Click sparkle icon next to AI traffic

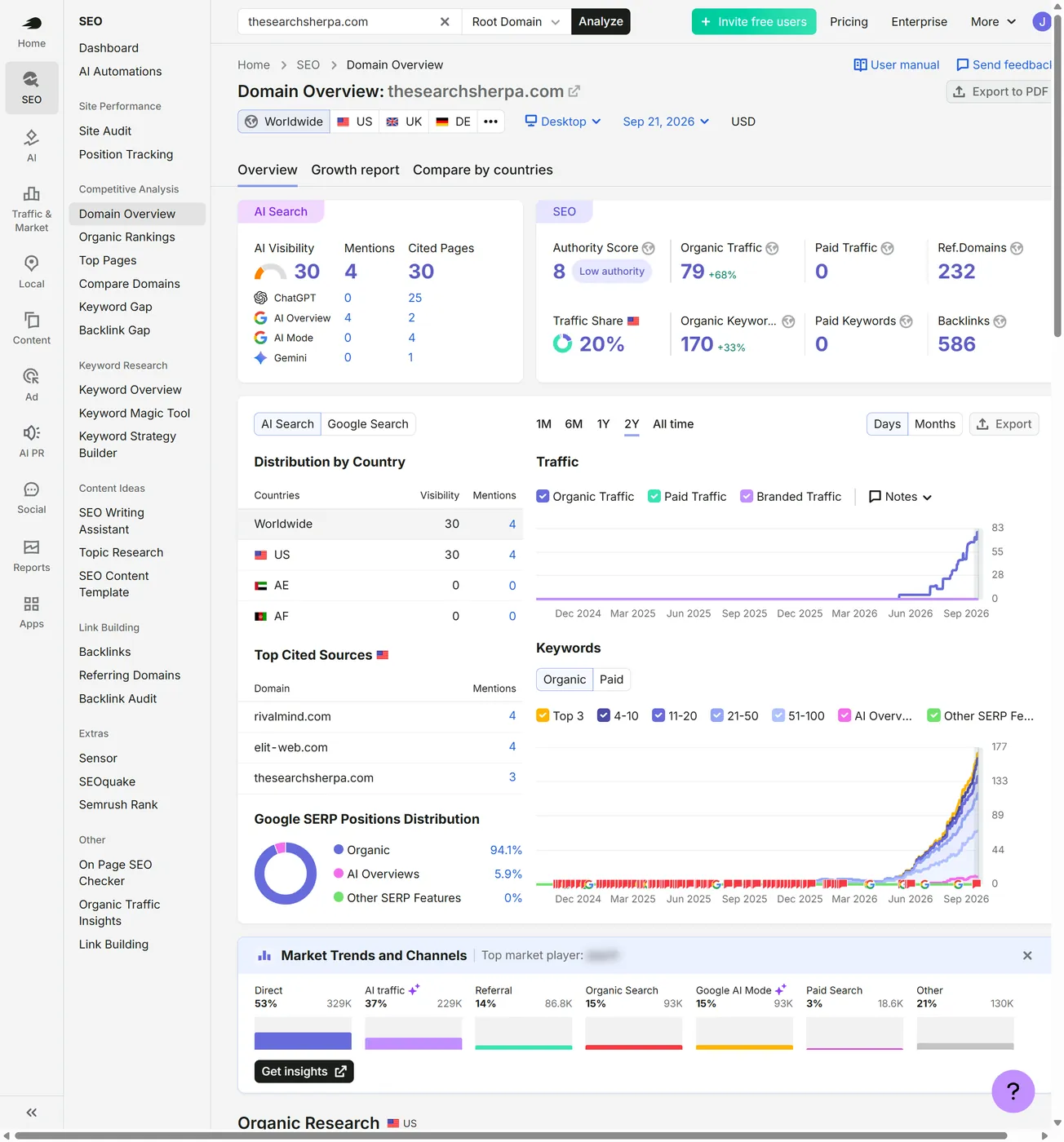[x=415, y=989]
